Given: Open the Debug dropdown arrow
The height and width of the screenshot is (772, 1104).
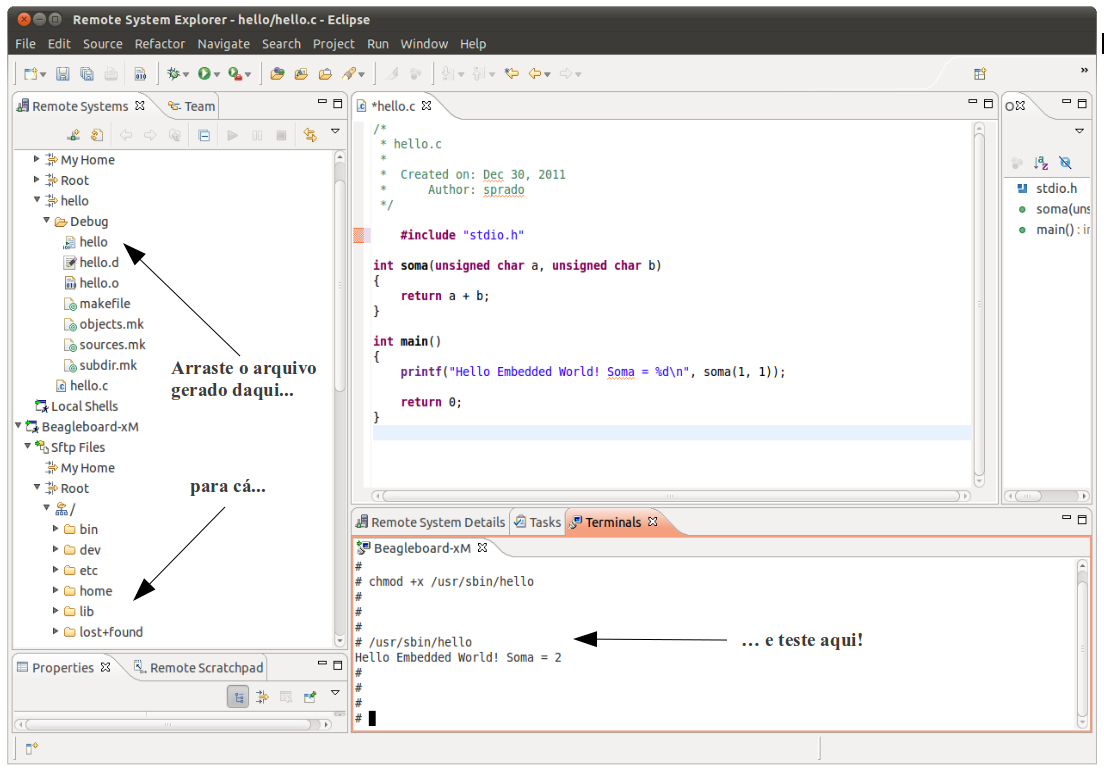Looking at the screenshot, I should pos(187,75).
